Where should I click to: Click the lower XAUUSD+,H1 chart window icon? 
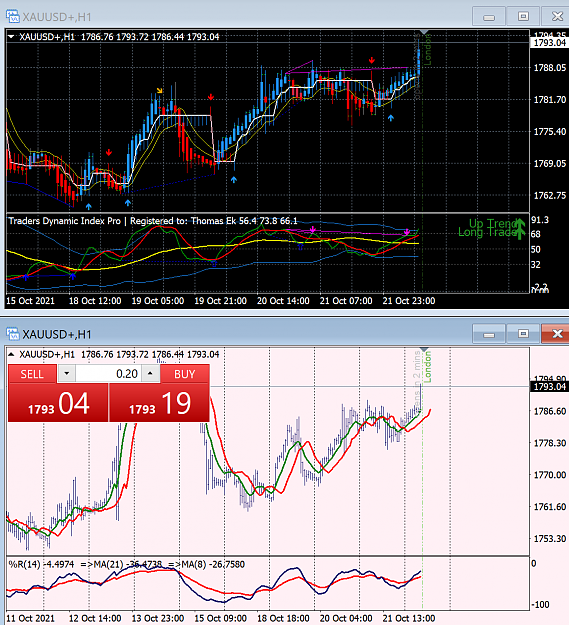point(12,334)
